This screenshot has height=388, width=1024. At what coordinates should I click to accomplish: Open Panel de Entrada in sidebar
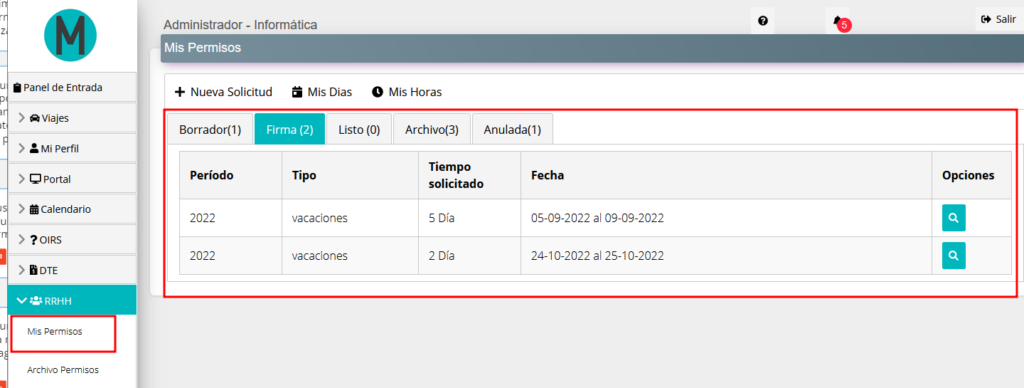[72, 87]
